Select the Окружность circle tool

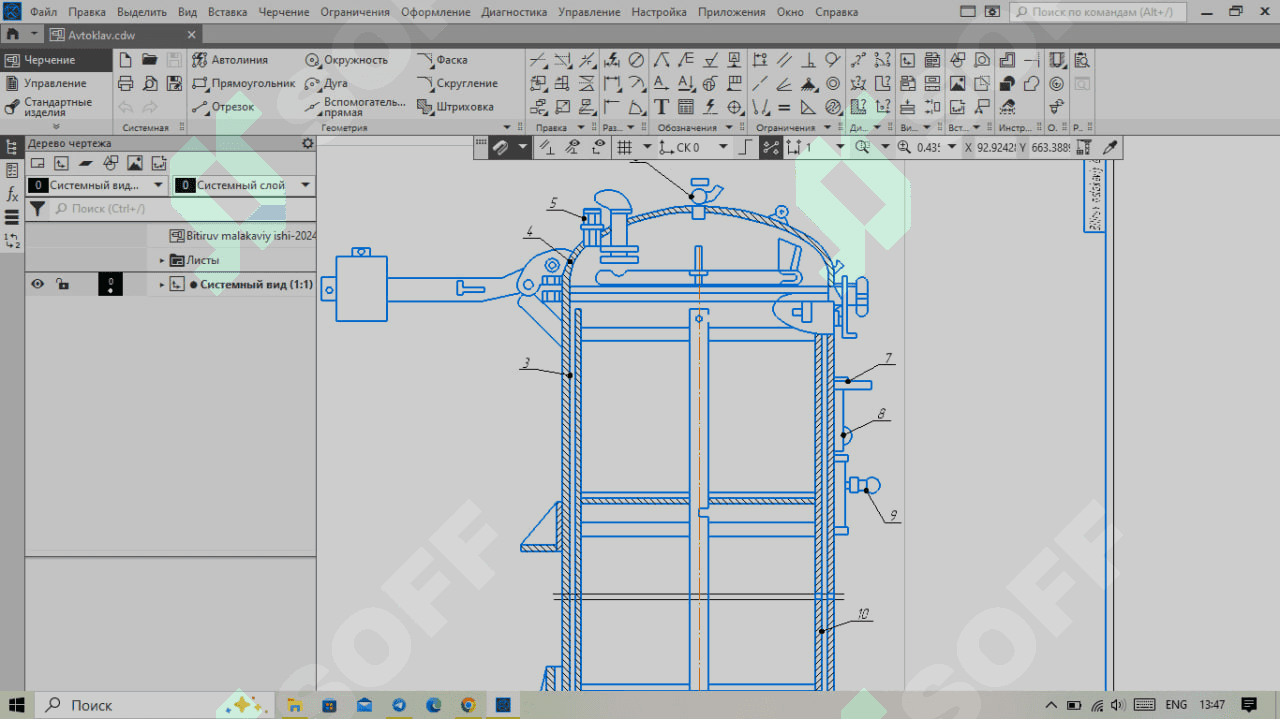tap(346, 60)
